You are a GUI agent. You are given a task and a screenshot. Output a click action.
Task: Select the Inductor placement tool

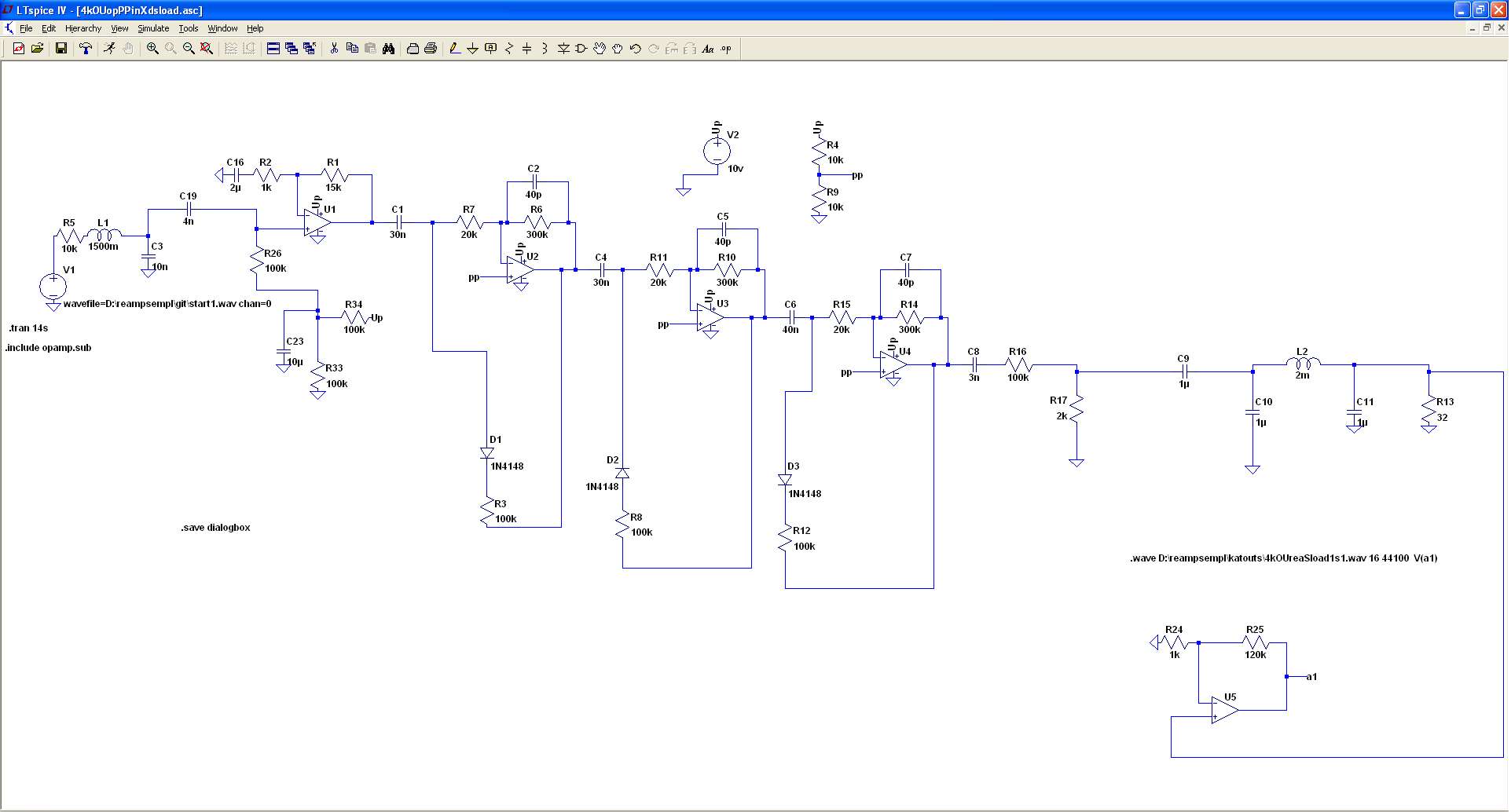pos(545,49)
